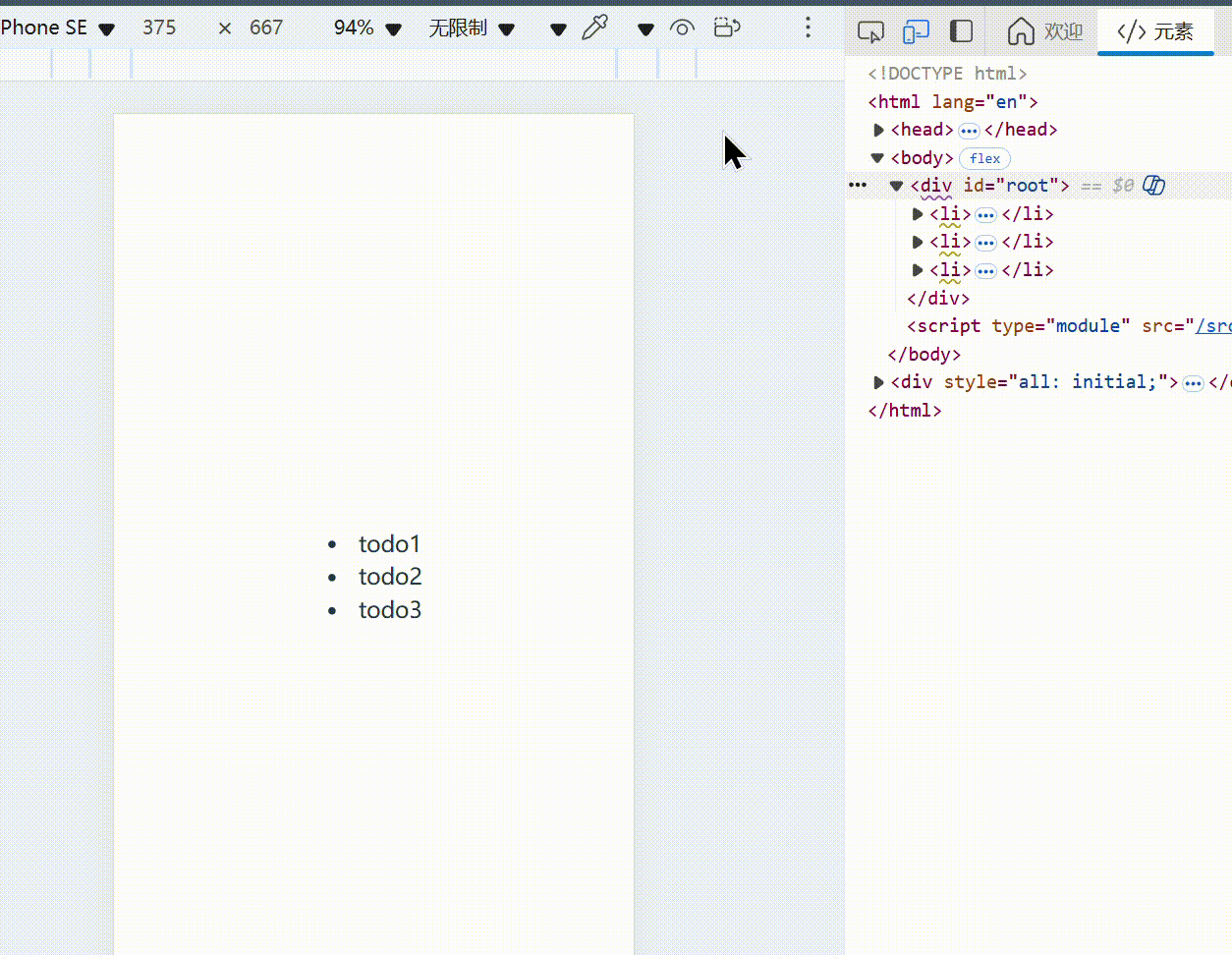Click the ellipsis inside the first li element
The width and height of the screenshot is (1232, 955).
pos(985,214)
